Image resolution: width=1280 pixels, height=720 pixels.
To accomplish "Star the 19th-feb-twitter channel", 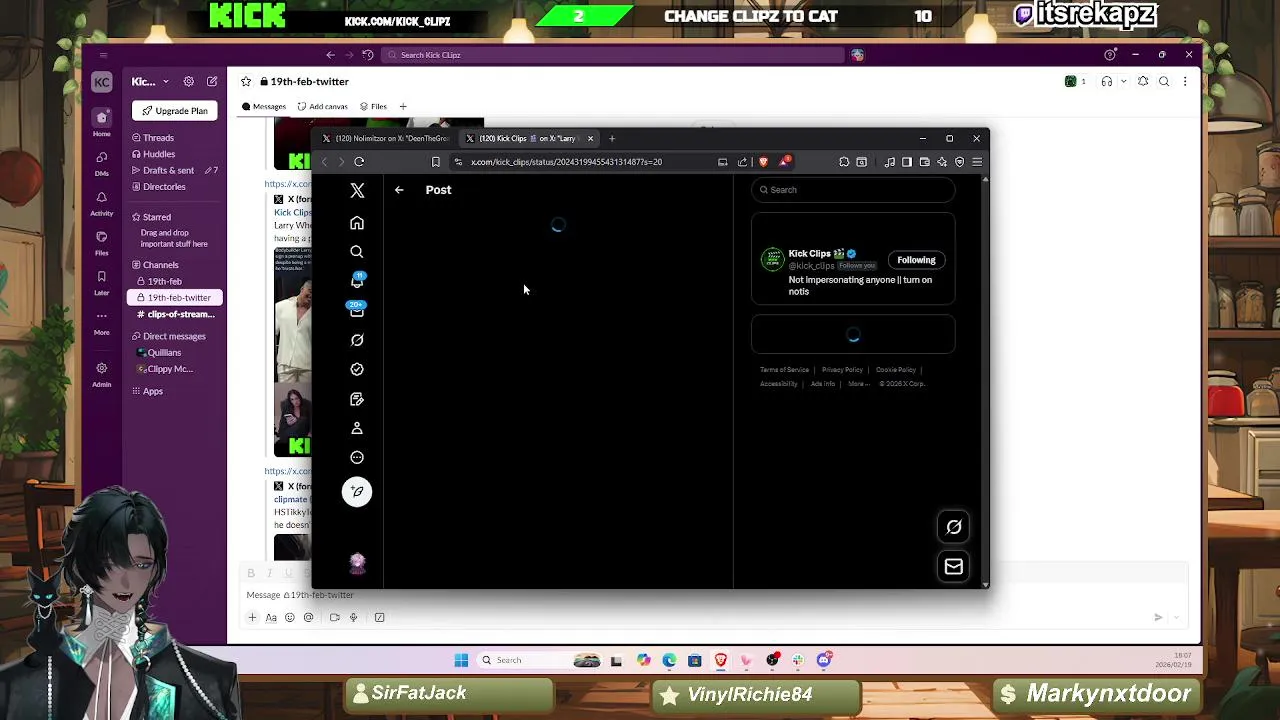I will [246, 82].
